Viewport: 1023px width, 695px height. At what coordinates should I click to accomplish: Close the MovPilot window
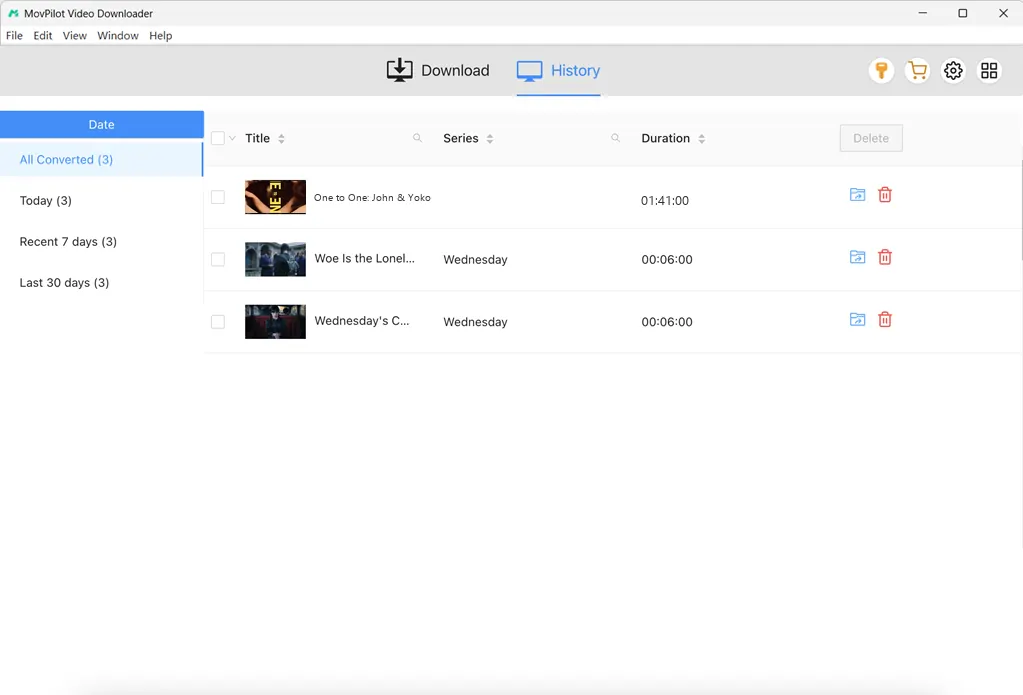pos(1003,13)
